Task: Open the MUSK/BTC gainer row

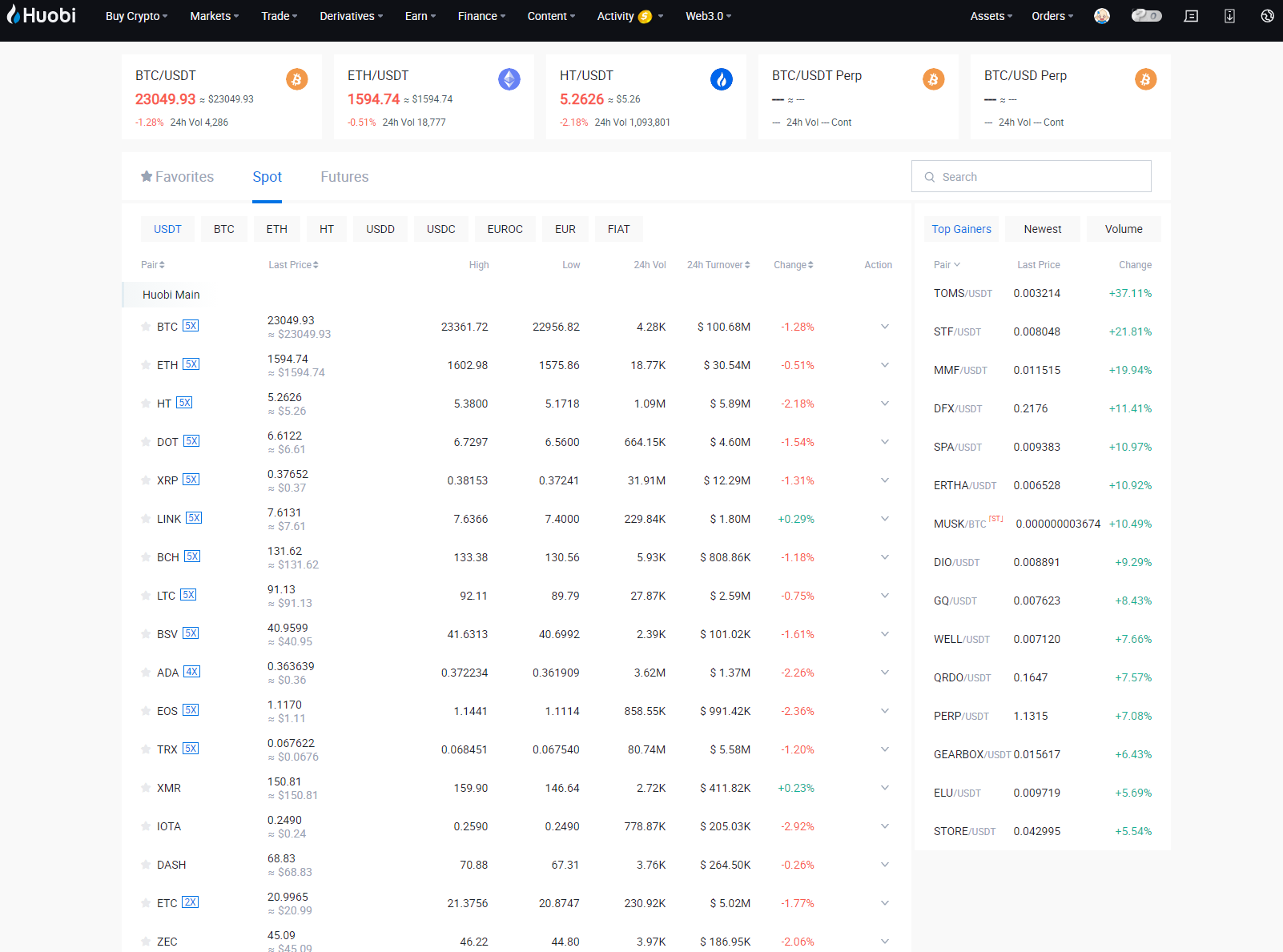Action: coord(1043,524)
